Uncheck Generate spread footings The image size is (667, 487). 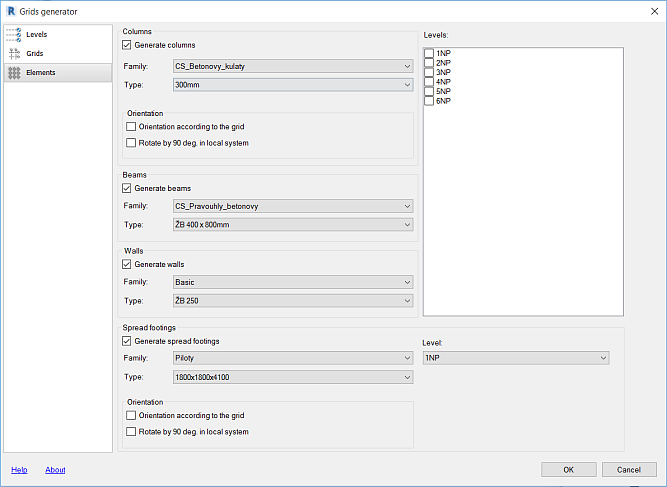click(x=126, y=341)
